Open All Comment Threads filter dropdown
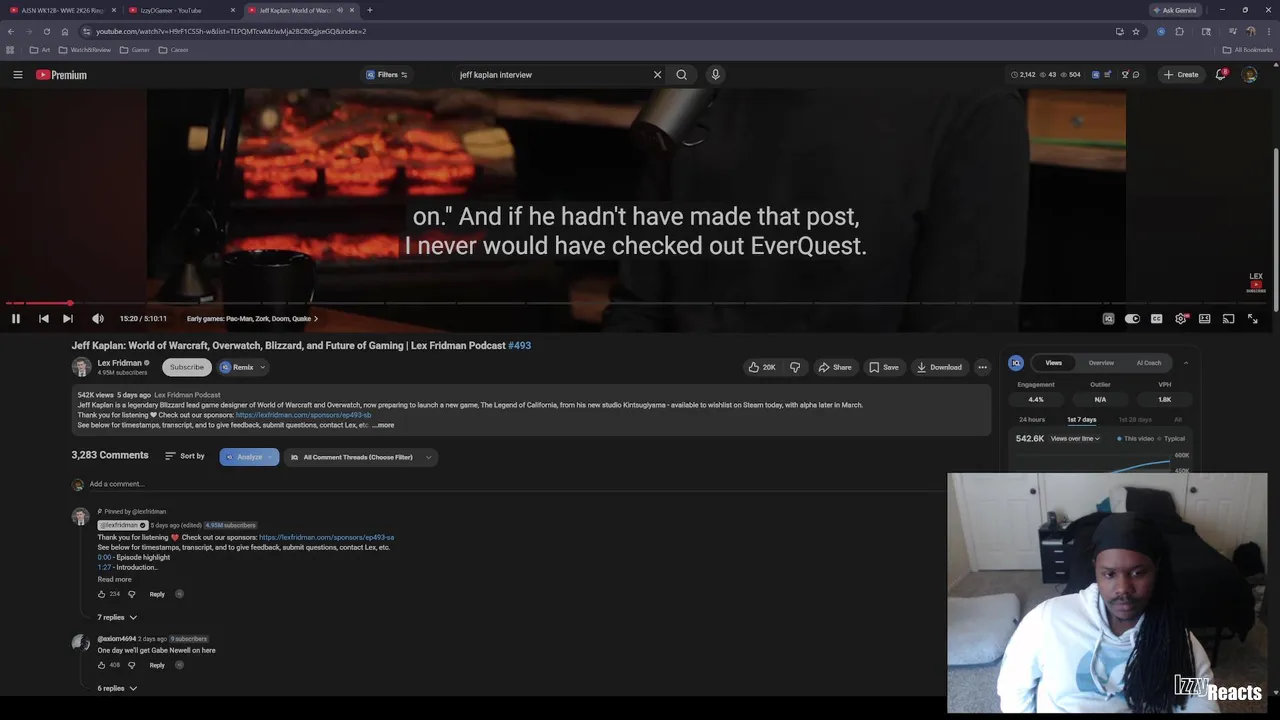Screen dimensions: 1280x720 tap(361, 457)
